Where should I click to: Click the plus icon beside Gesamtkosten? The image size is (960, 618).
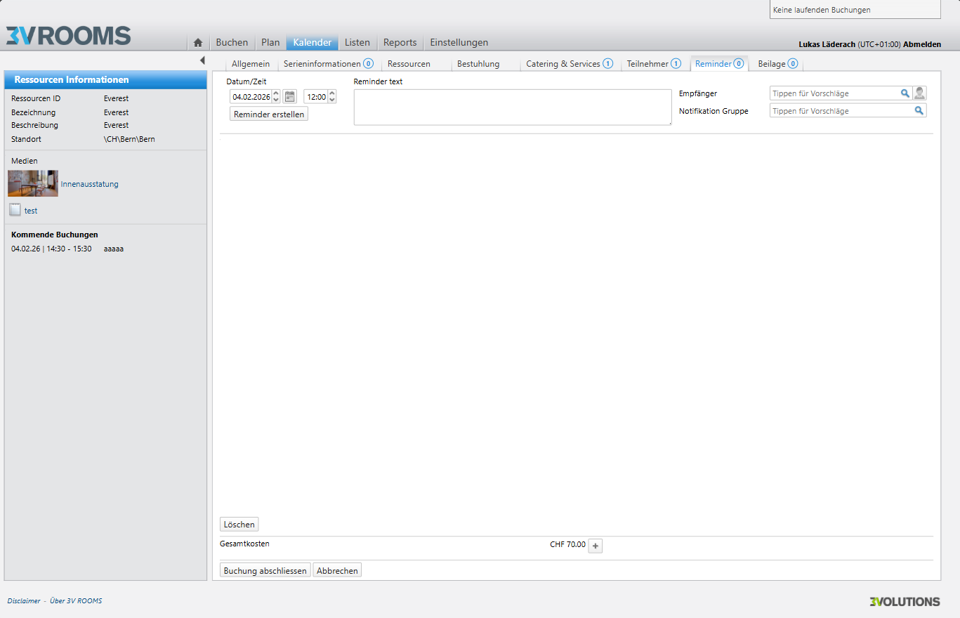[x=595, y=546]
